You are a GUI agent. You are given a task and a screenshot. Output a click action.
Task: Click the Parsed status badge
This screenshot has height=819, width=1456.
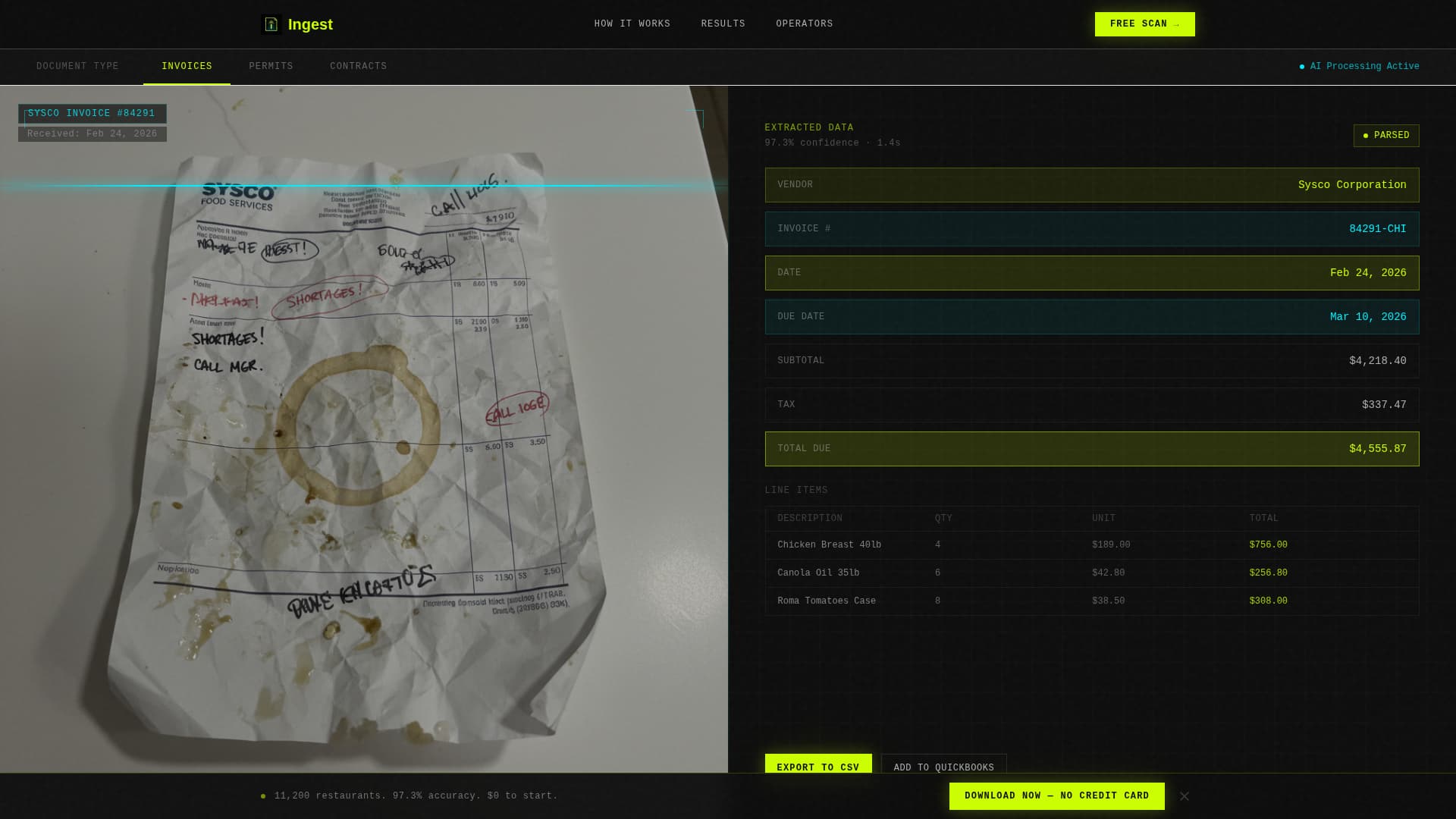(1386, 136)
